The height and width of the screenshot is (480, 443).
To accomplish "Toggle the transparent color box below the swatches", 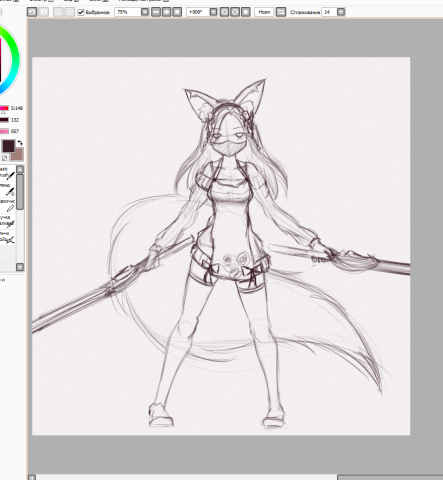I will tap(4, 158).
